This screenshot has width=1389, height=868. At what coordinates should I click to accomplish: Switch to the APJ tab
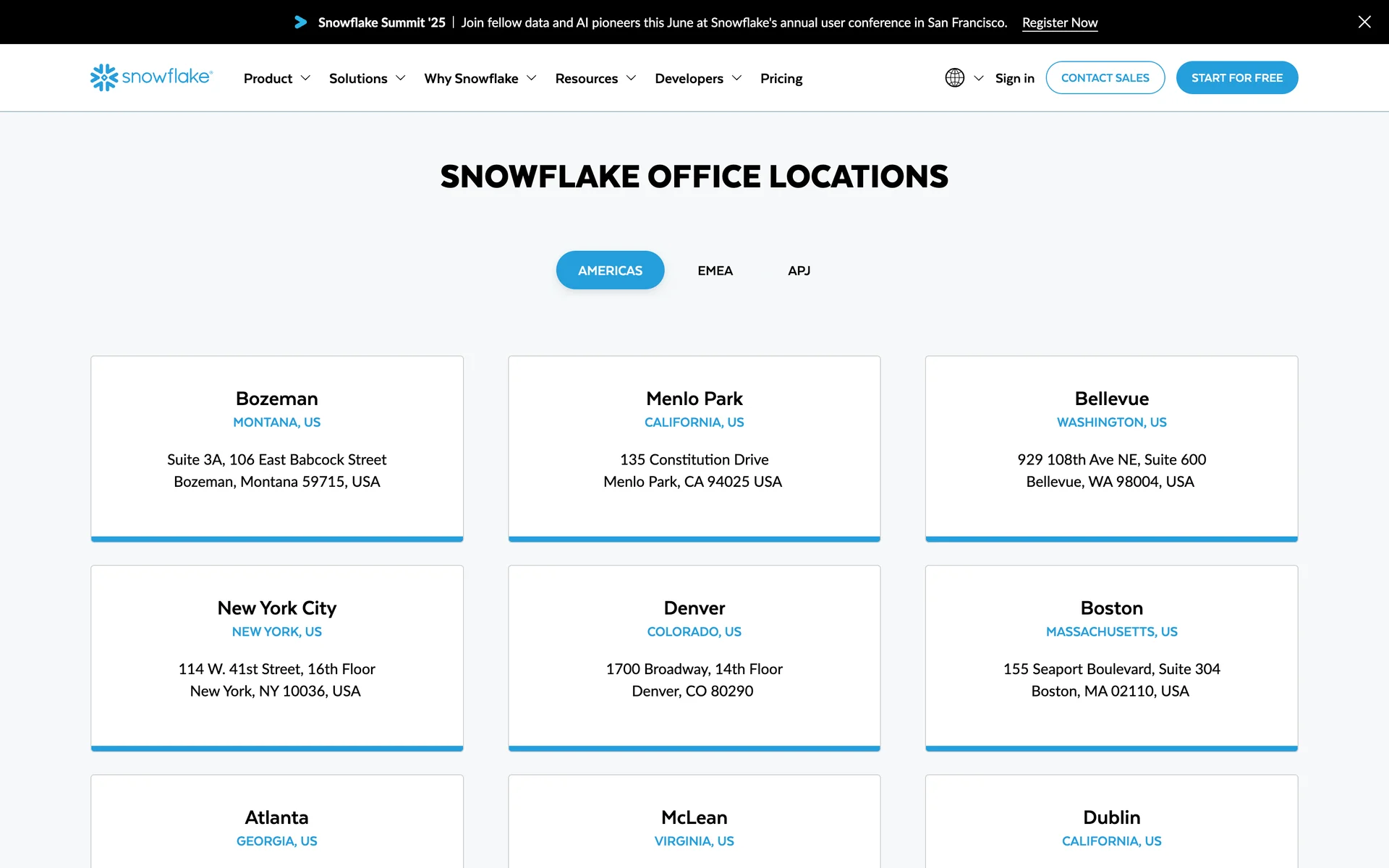point(799,271)
